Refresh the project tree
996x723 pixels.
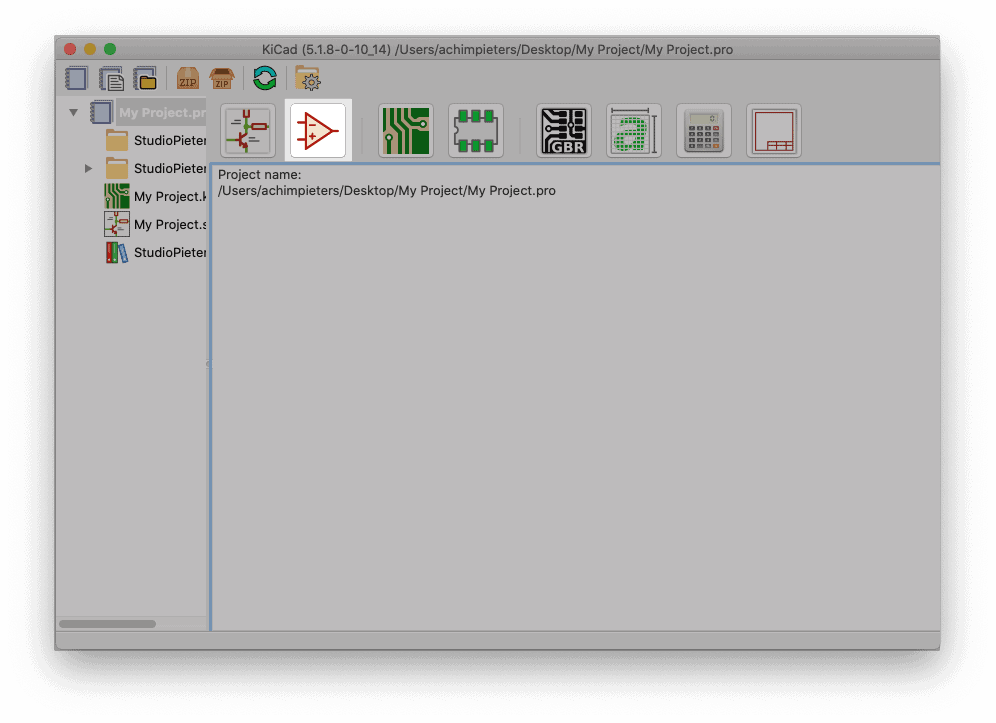pyautogui.click(x=265, y=79)
